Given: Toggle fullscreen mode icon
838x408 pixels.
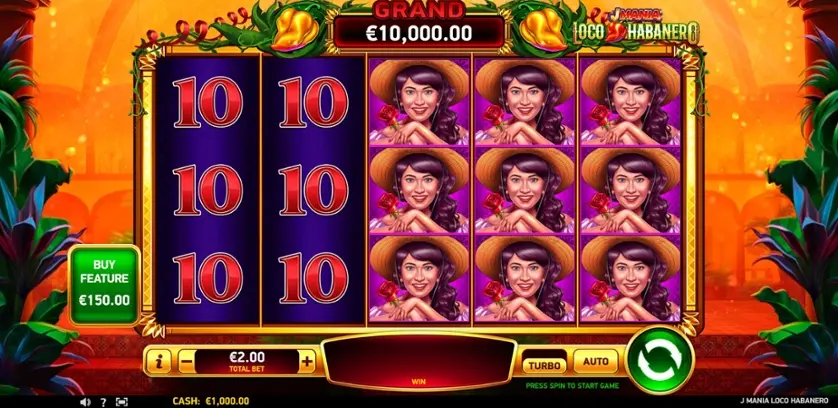Looking at the screenshot, I should pos(122,402).
